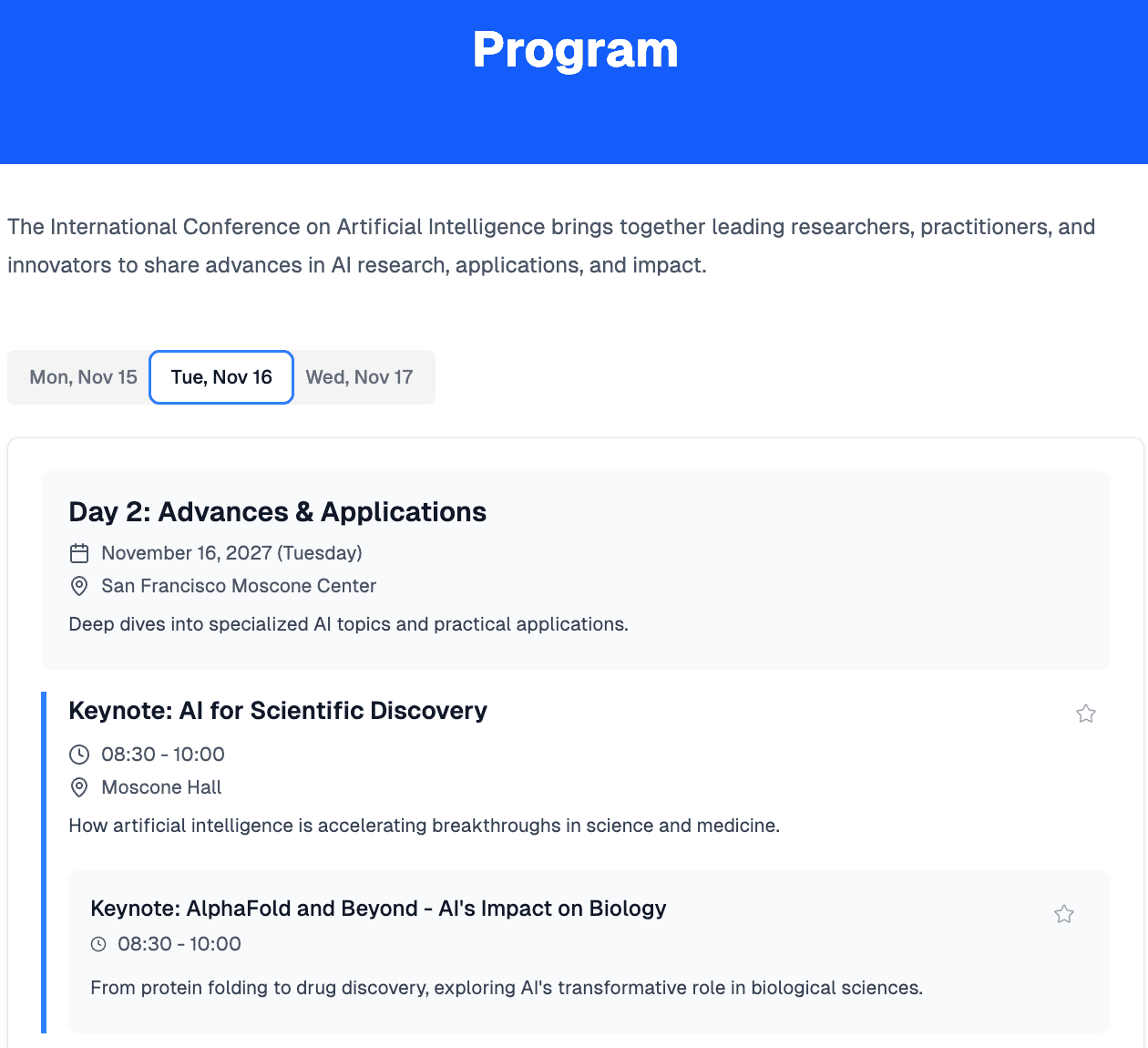1148x1048 pixels.
Task: Click the San Francisco Moscone Center text
Action: [239, 586]
